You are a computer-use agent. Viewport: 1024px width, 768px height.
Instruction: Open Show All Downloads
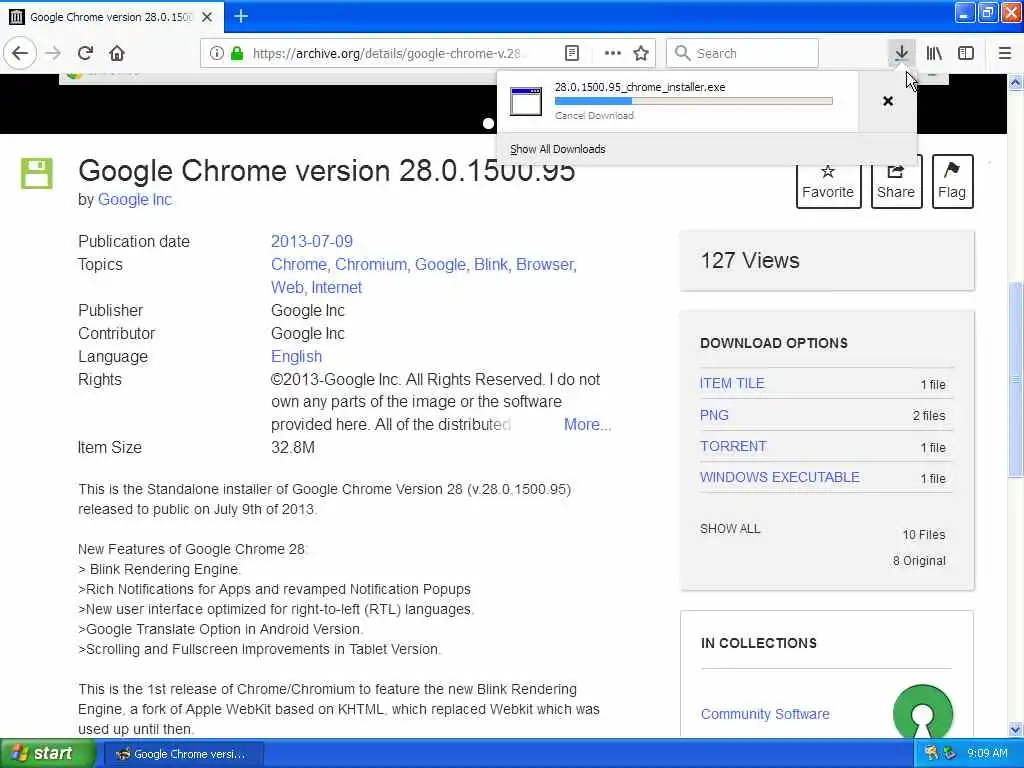pos(558,149)
